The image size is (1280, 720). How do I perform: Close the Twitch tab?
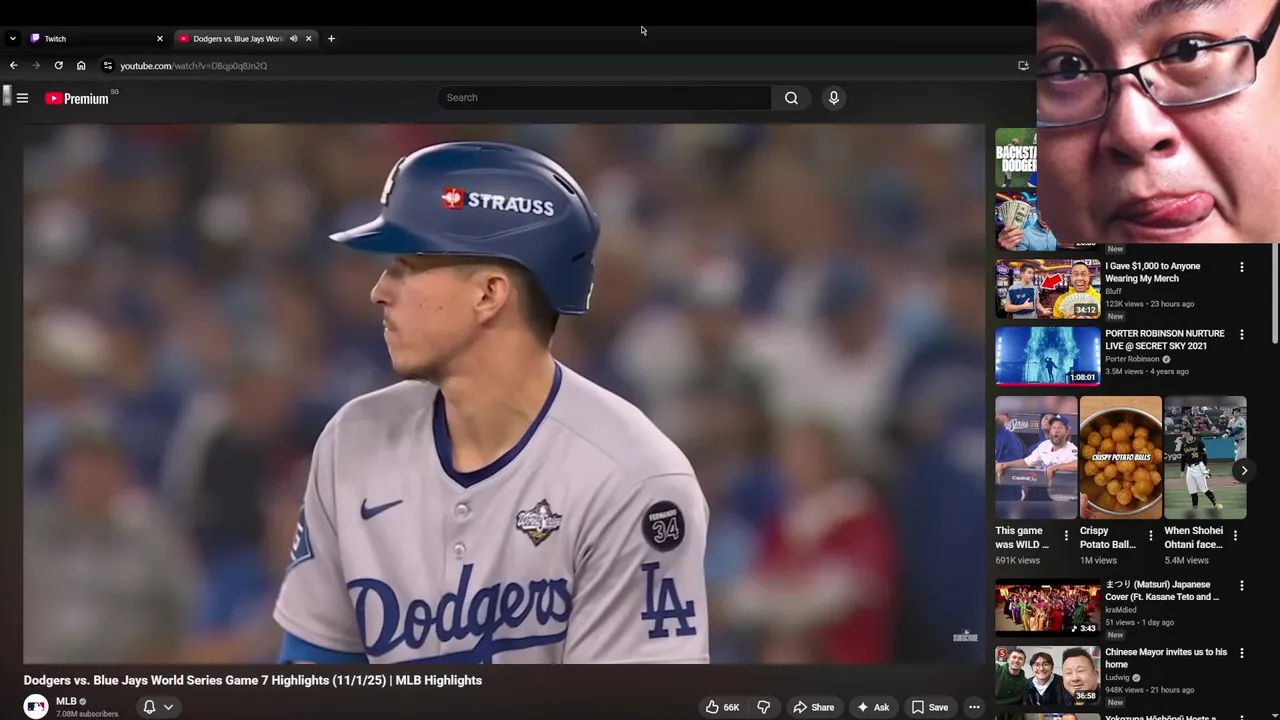click(159, 39)
